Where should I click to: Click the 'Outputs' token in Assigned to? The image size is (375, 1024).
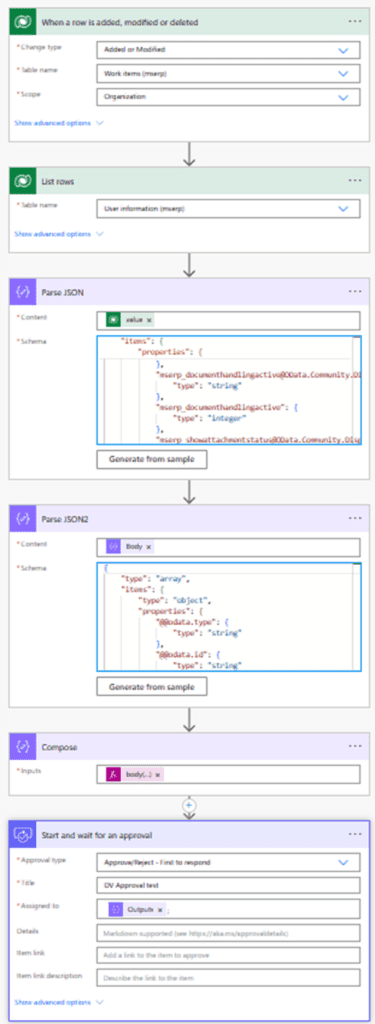(136, 909)
